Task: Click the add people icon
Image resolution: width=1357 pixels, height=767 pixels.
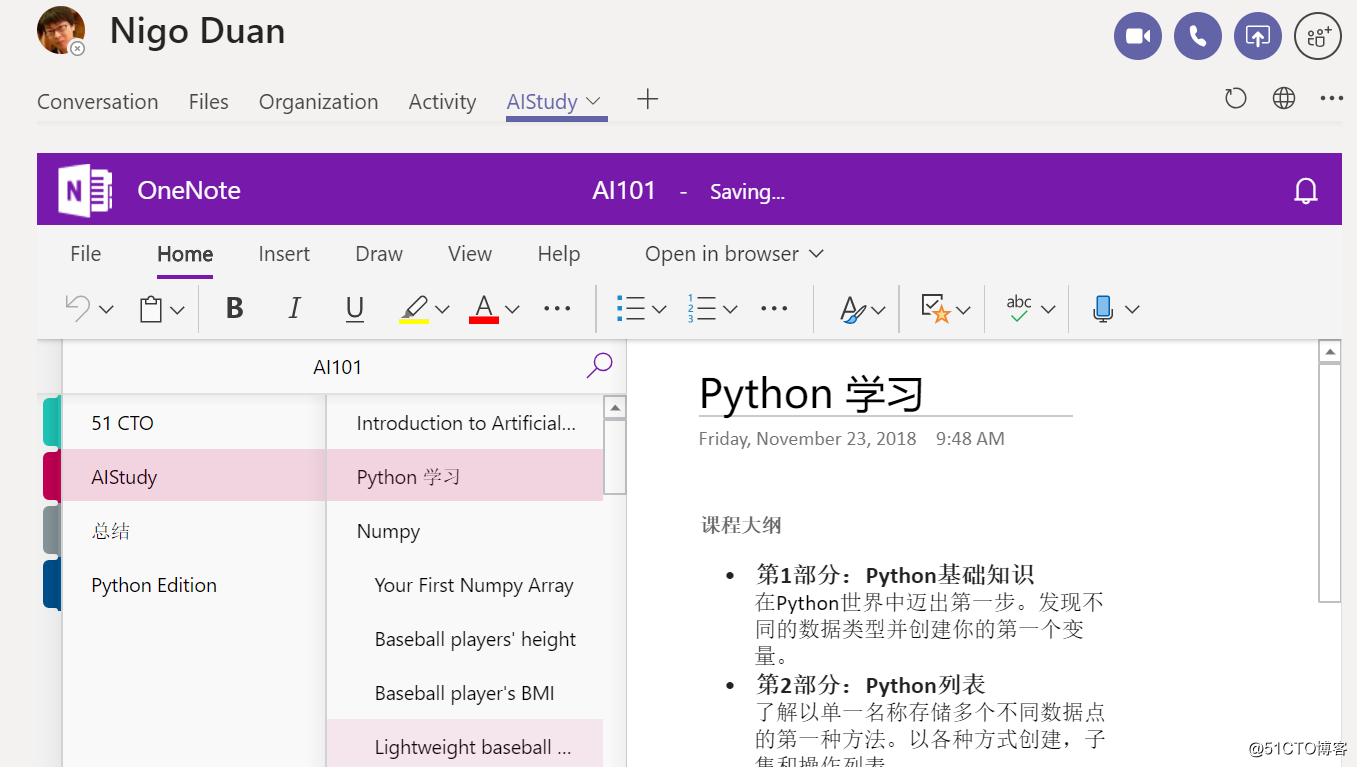Action: 1318,37
